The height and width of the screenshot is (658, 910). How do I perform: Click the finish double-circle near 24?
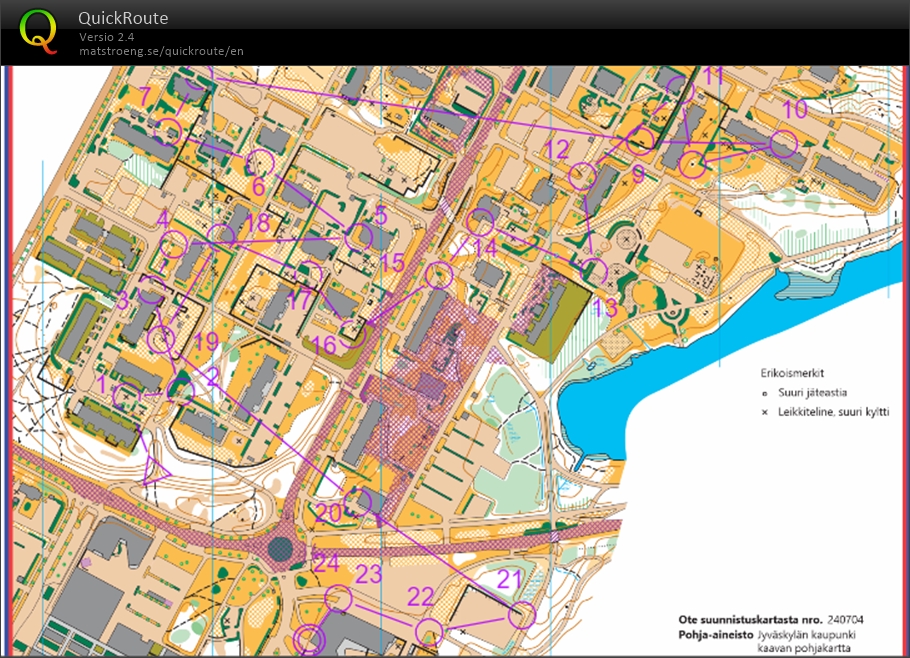(x=311, y=639)
